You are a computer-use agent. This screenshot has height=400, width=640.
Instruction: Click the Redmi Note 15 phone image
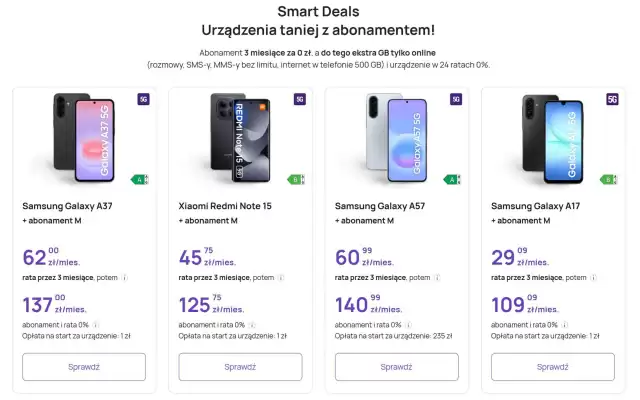coord(241,139)
